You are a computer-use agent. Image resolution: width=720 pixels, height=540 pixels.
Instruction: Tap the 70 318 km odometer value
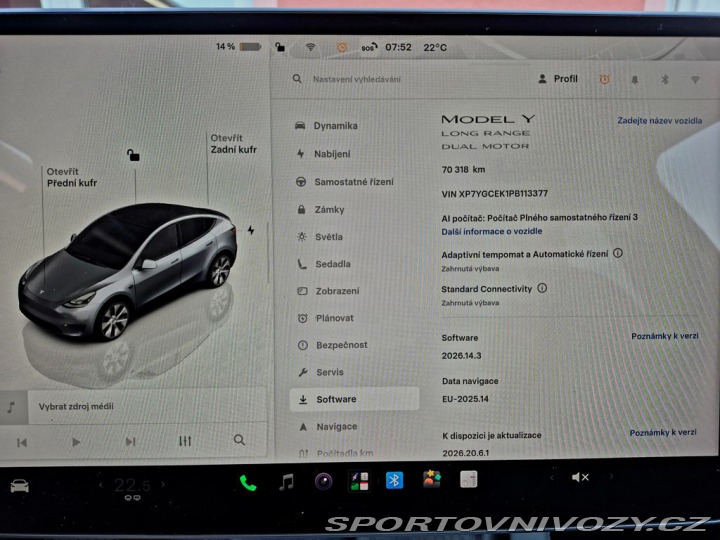point(463,169)
